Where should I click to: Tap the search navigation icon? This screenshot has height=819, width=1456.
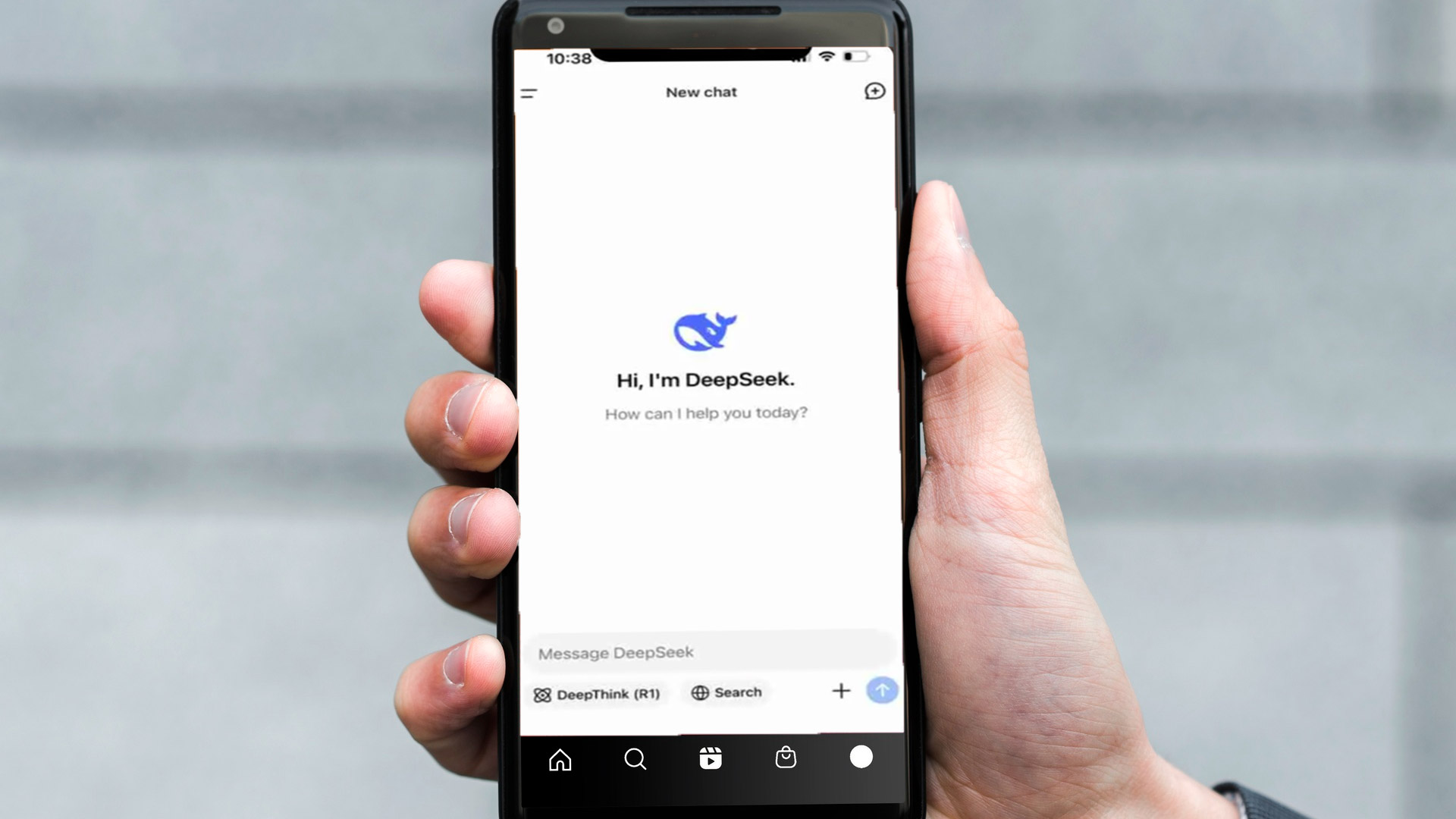click(x=634, y=758)
